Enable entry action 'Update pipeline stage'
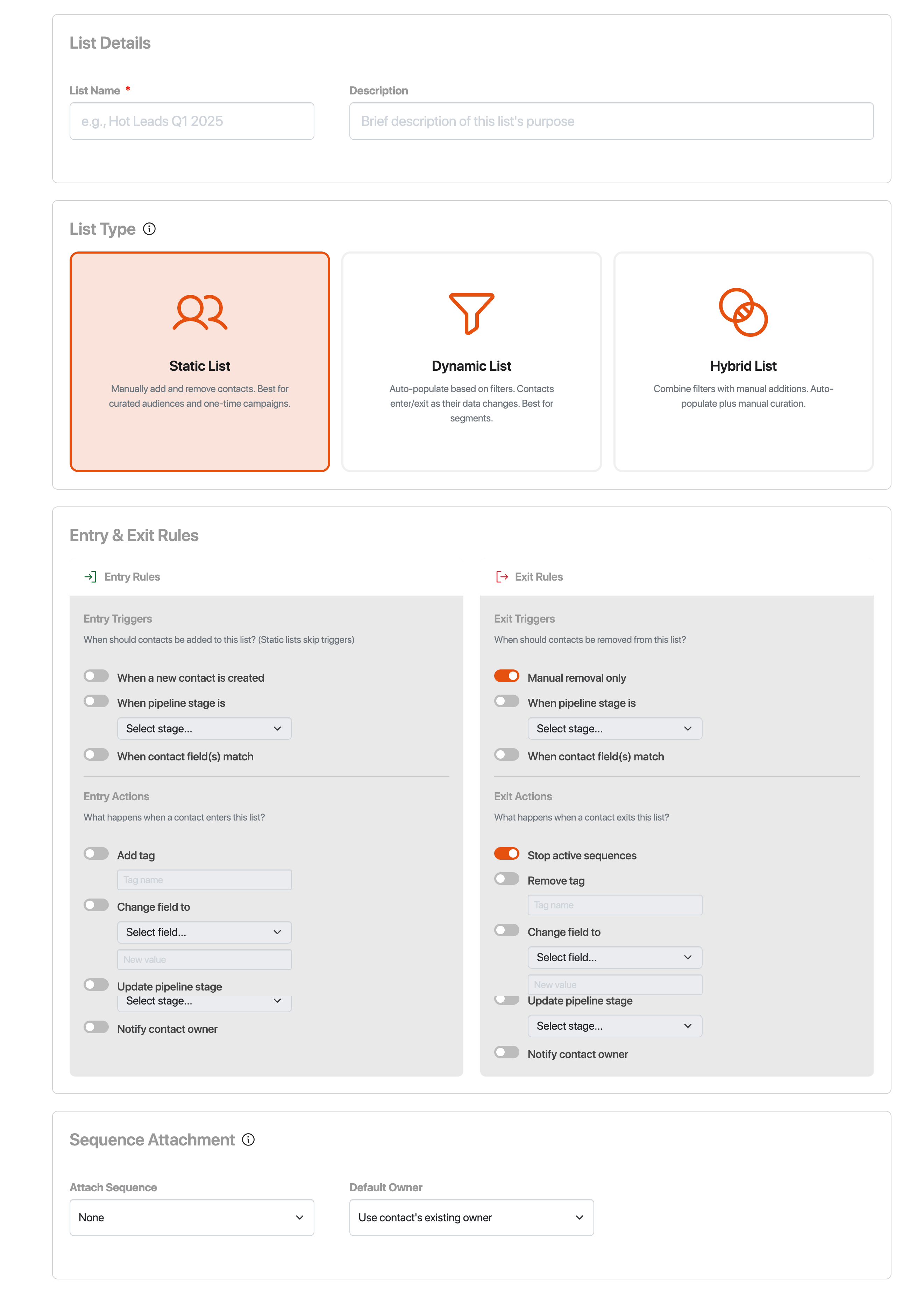The width and height of the screenshot is (924, 1292). pyautogui.click(x=96, y=984)
